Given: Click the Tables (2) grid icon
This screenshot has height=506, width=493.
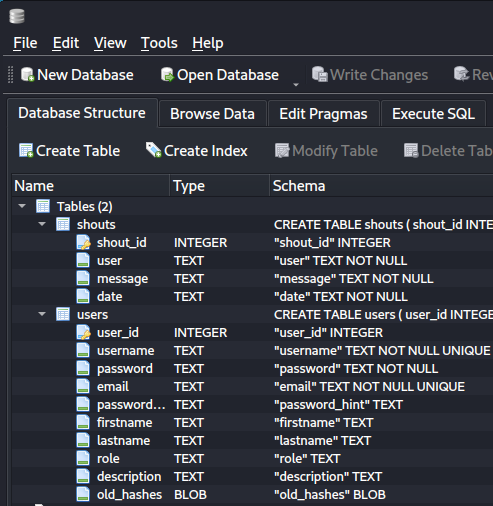Looking at the screenshot, I should point(43,206).
